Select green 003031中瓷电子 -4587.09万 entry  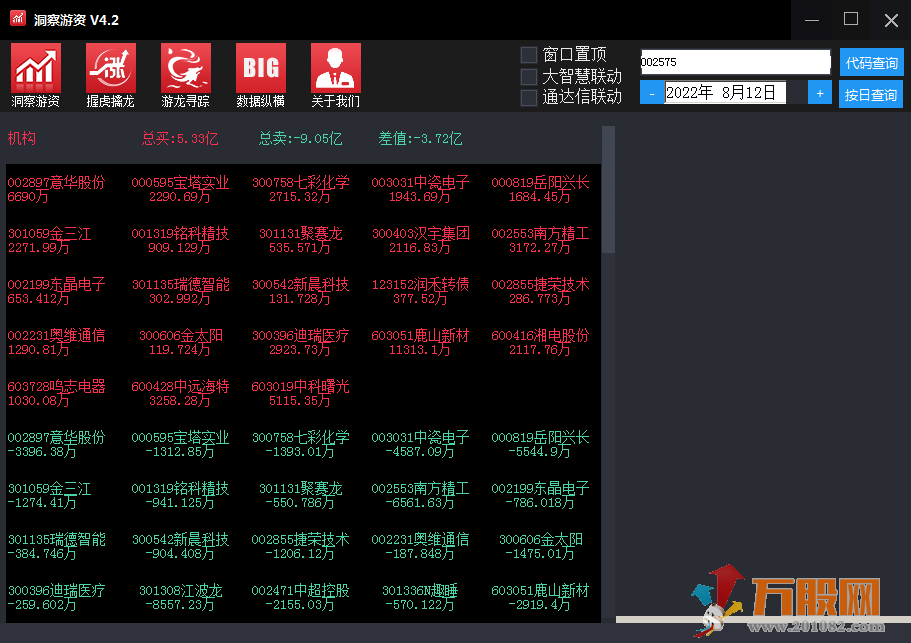coord(420,445)
